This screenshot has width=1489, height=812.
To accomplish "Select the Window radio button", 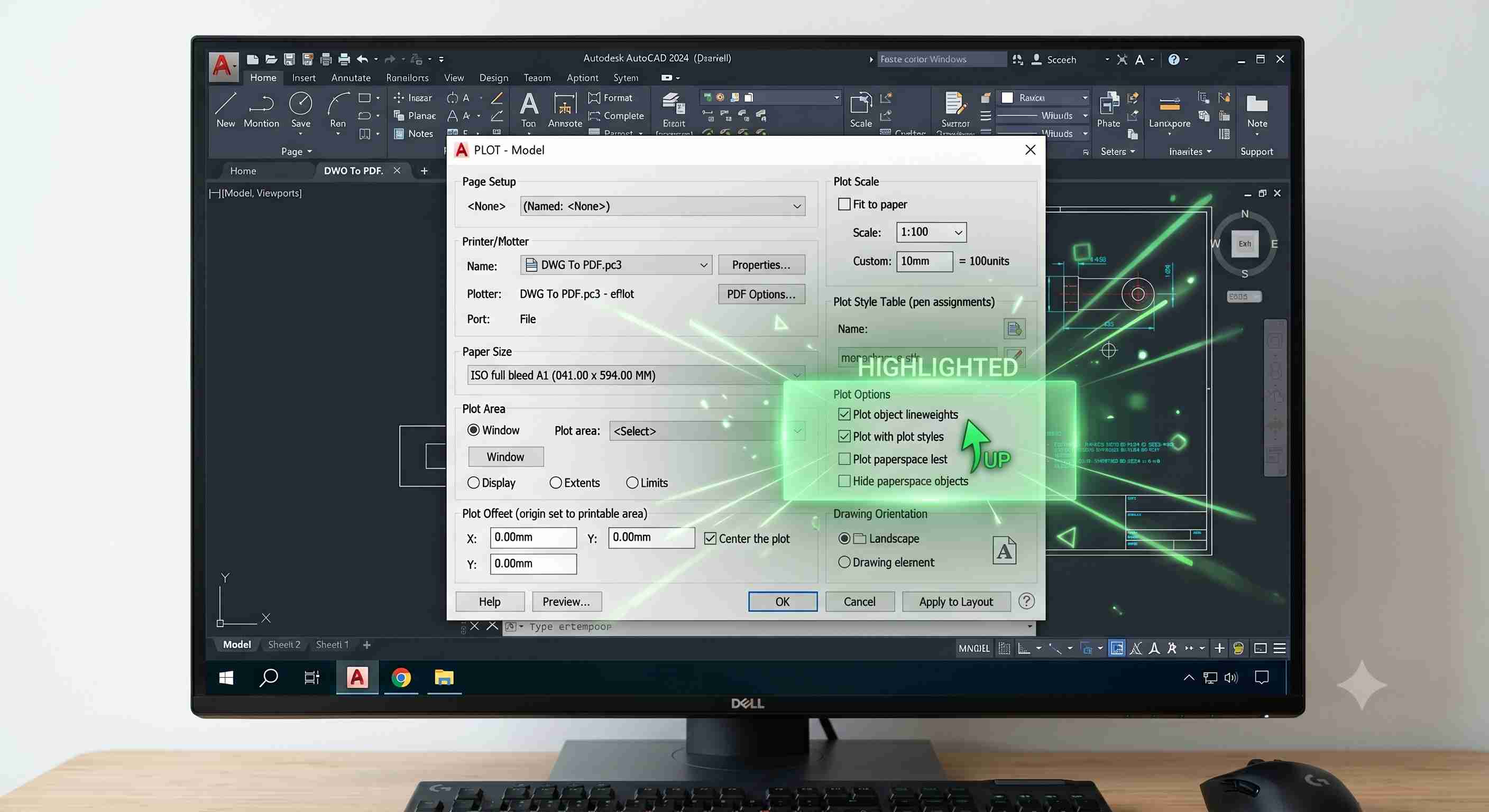I will pyautogui.click(x=473, y=430).
